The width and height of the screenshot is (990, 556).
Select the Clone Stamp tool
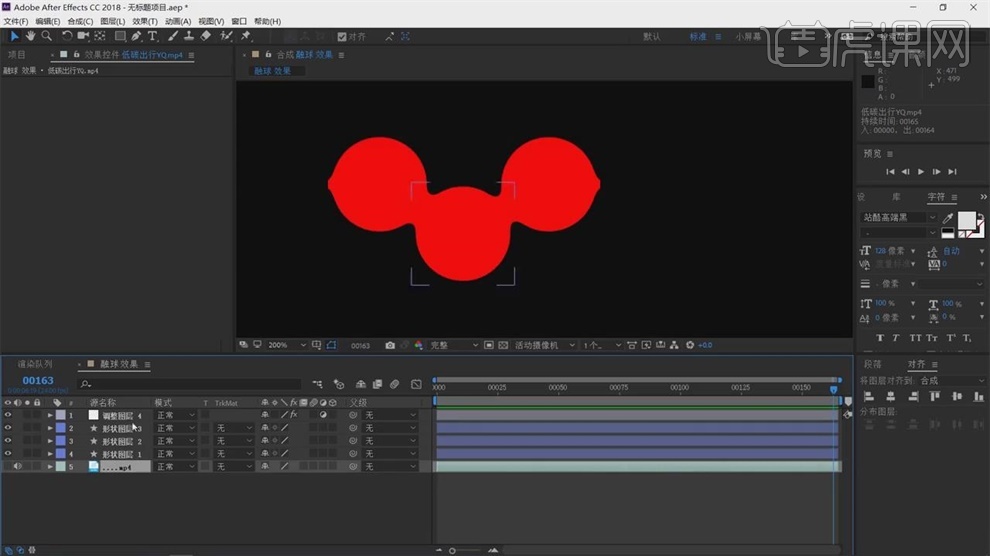point(189,36)
